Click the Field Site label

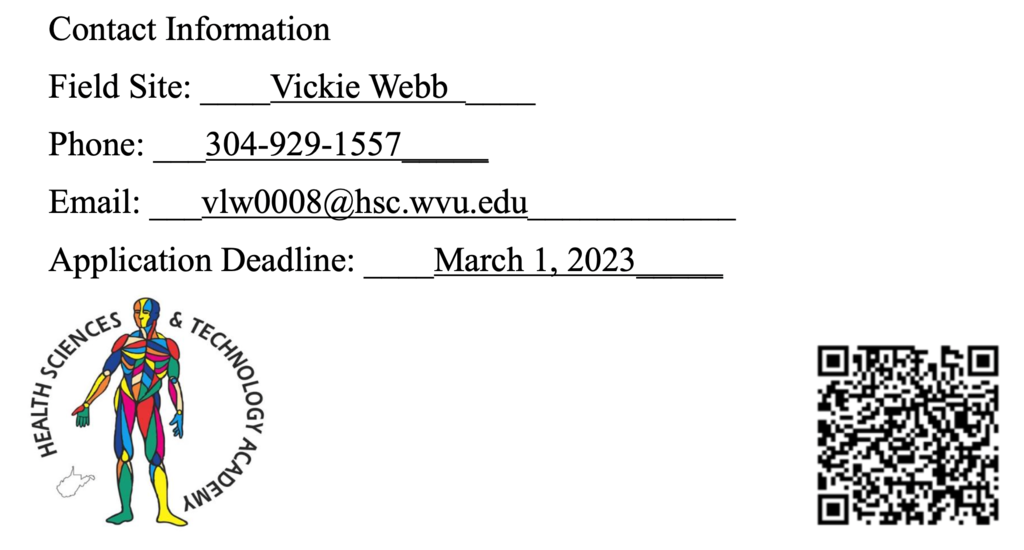[x=120, y=87]
